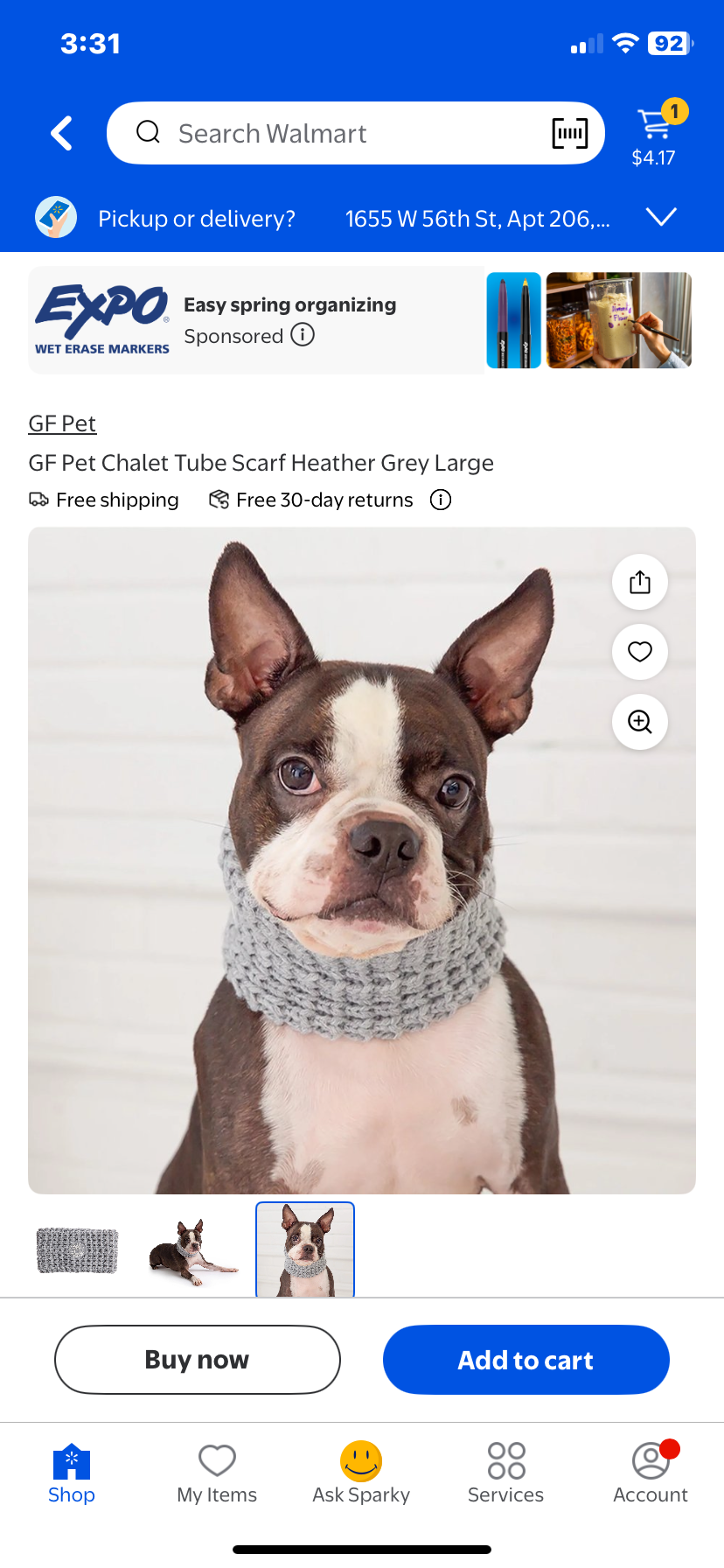Open the Ask Sparky tab
724x1568 pixels.
tap(361, 1473)
